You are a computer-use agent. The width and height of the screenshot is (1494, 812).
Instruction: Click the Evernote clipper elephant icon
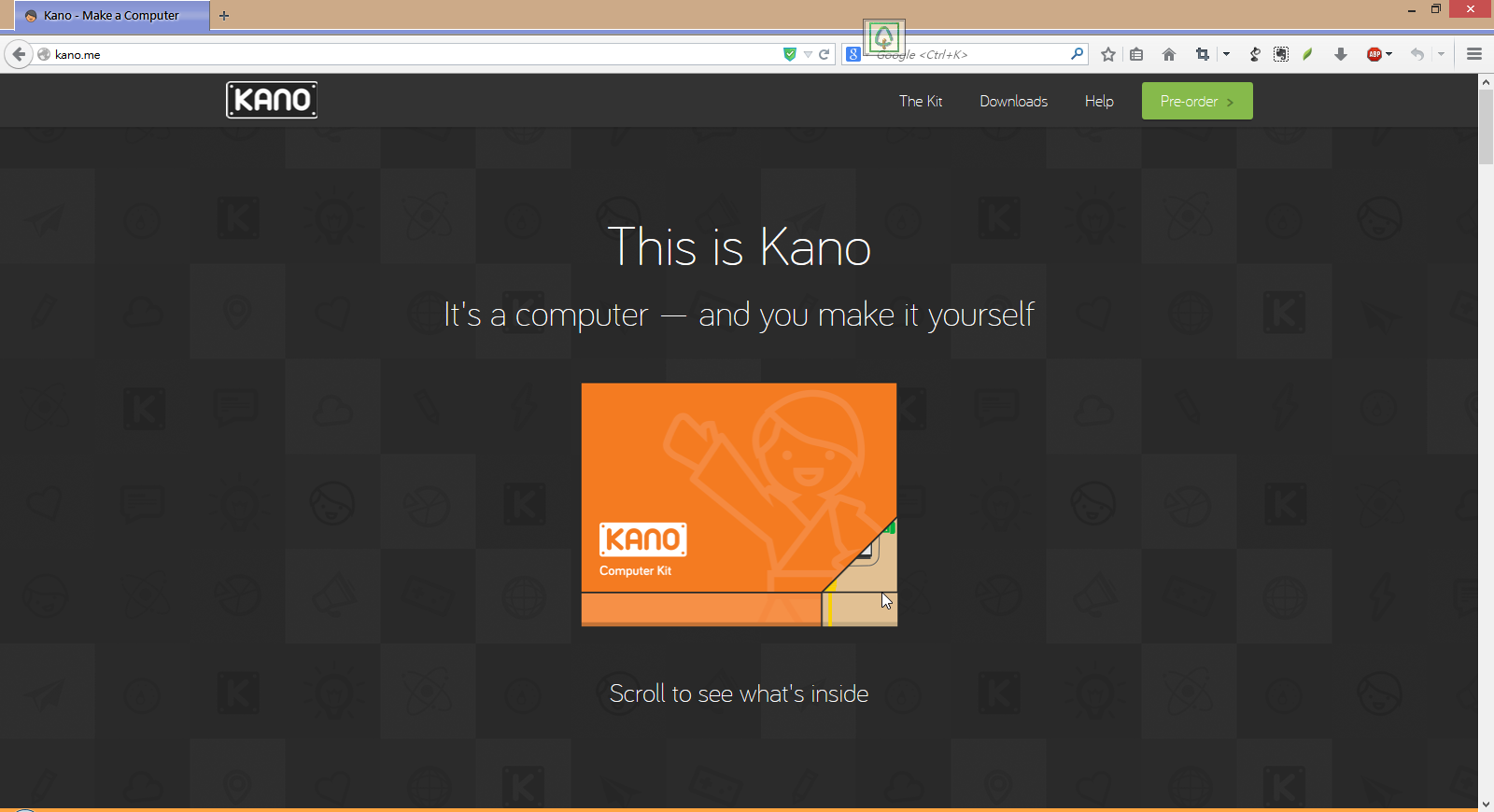click(x=1281, y=54)
